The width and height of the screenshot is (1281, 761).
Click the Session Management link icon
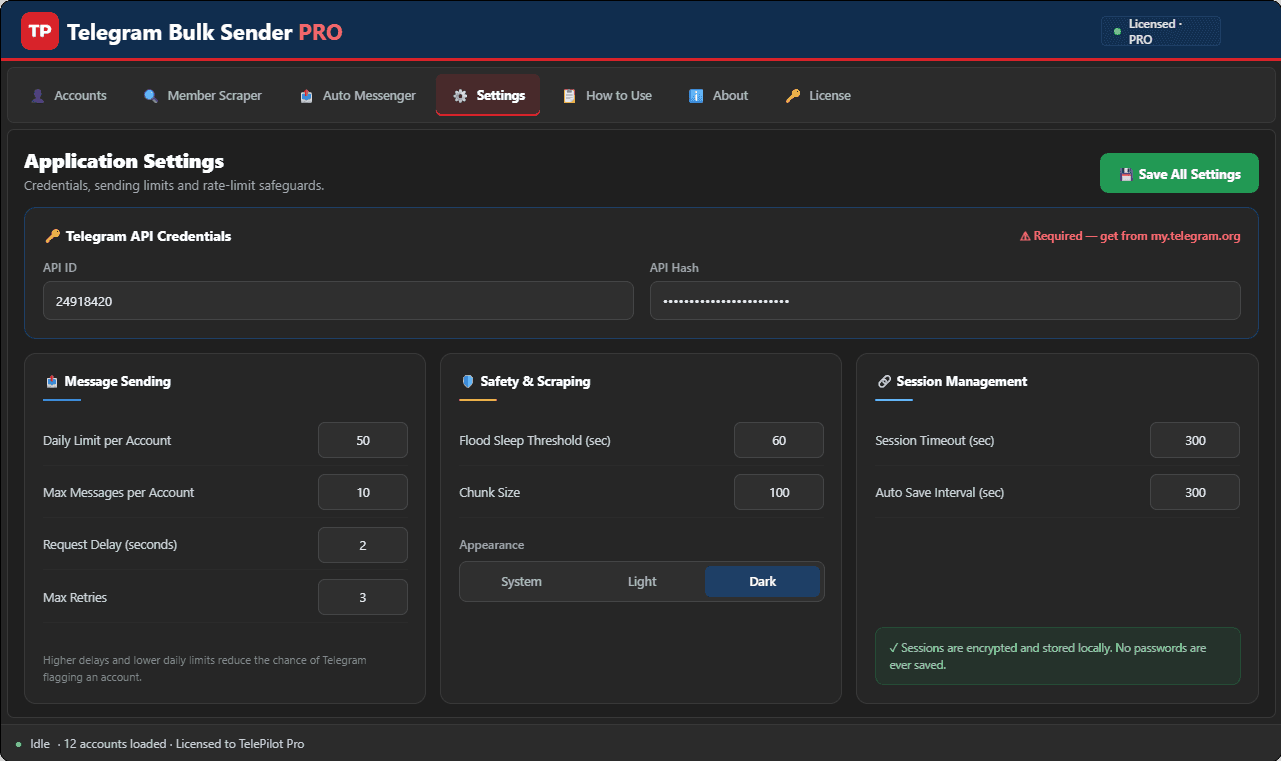click(x=883, y=382)
